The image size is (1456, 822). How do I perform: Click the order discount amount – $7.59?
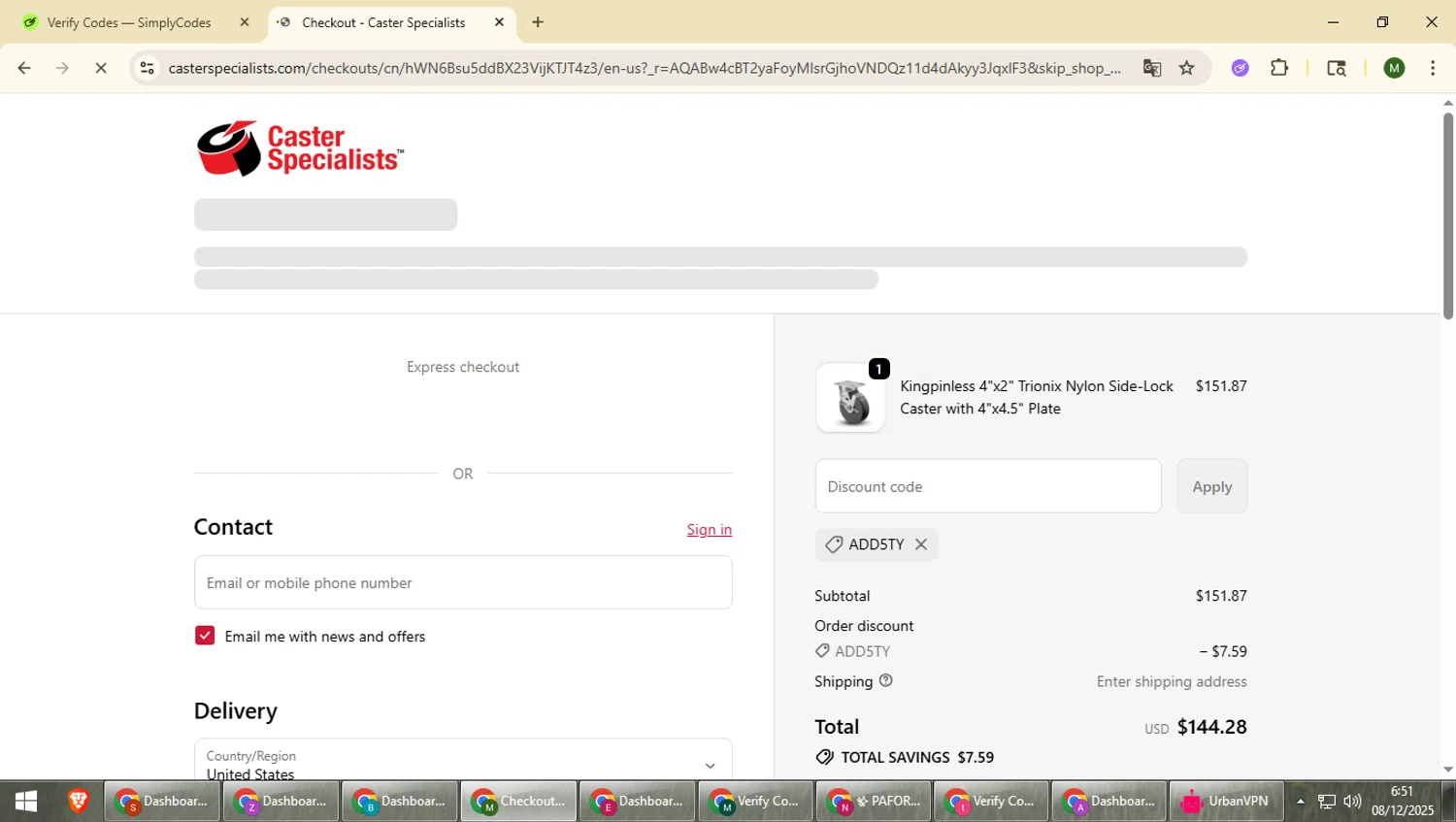(1223, 651)
